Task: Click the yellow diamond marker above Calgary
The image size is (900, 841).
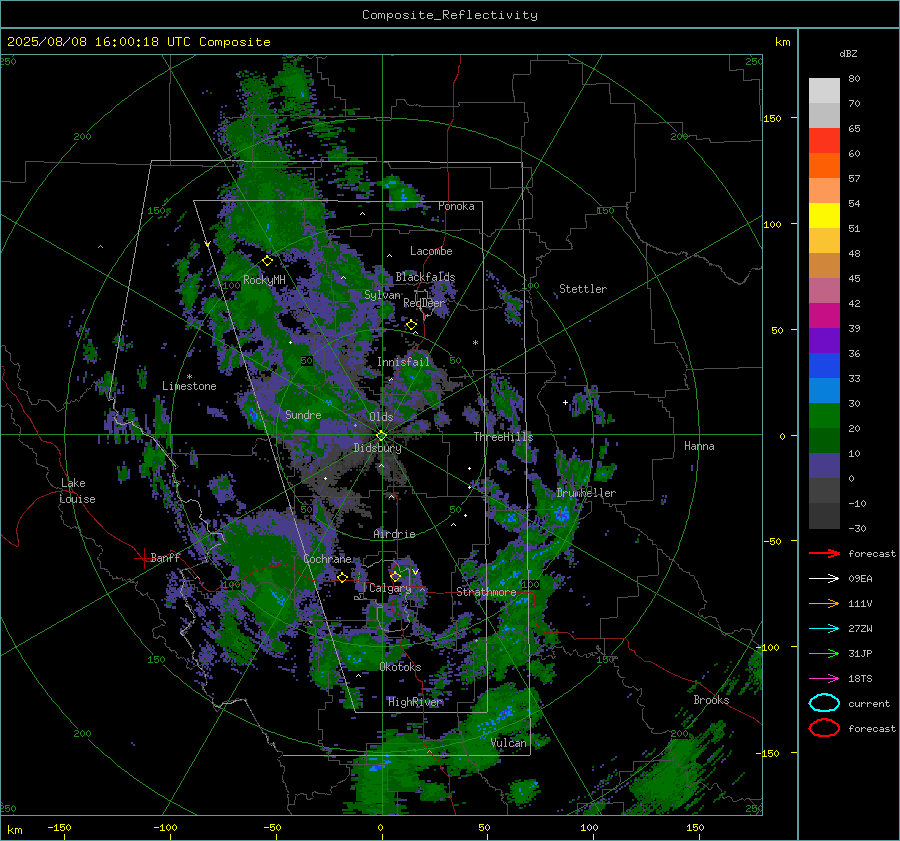Action: coord(395,576)
